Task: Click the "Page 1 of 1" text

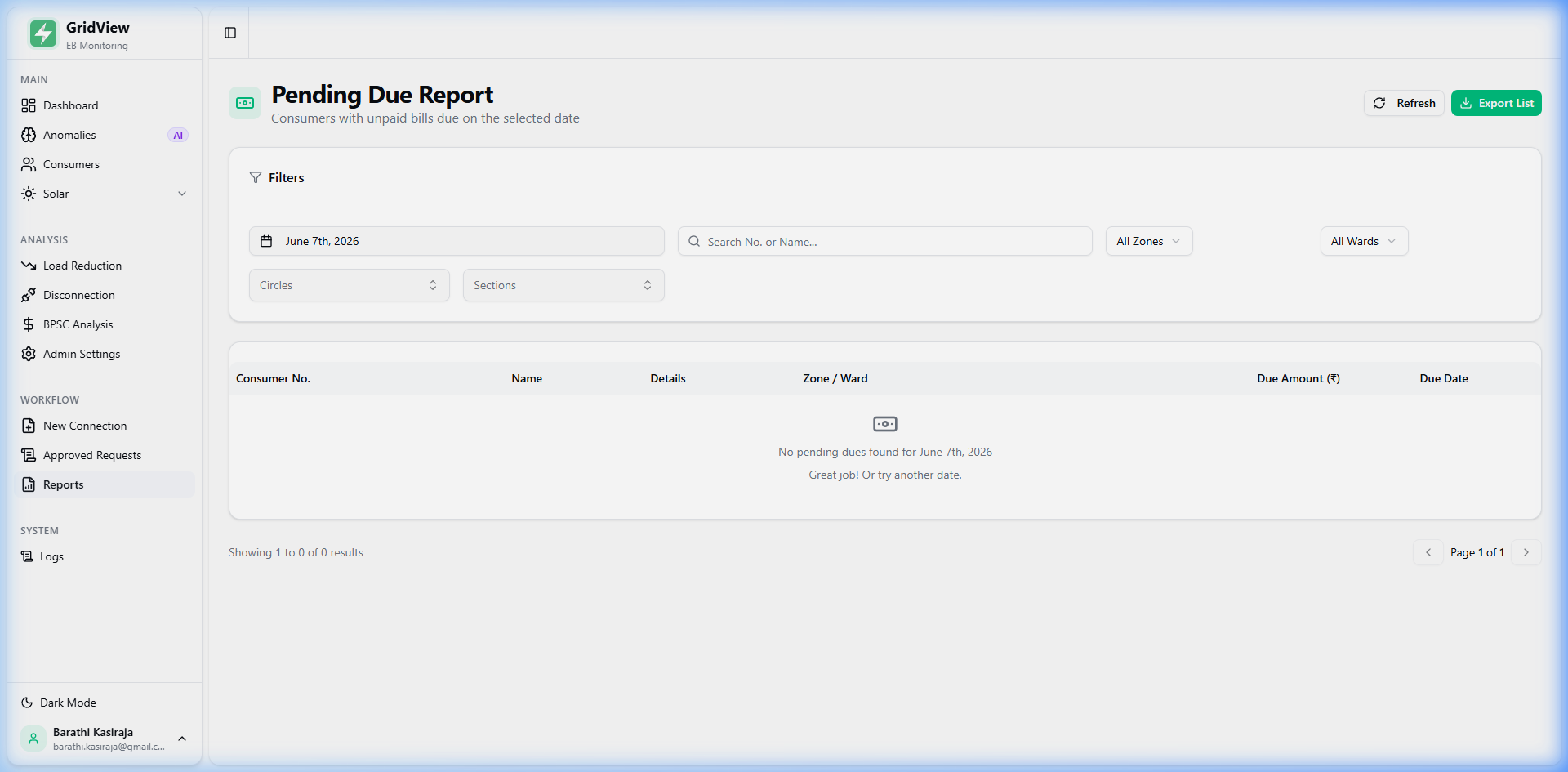Action: tap(1477, 552)
